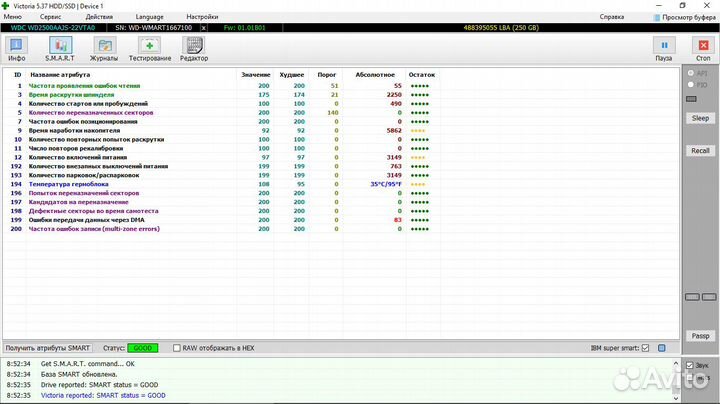Enable RAW отображать в HEX checkbox
The height and width of the screenshot is (404, 720).
(x=177, y=348)
